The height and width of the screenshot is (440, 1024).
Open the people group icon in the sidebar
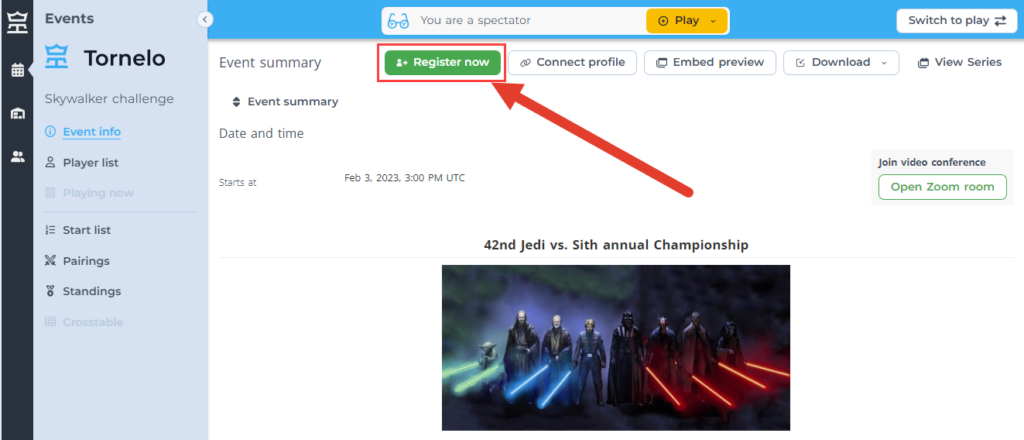coord(18,157)
